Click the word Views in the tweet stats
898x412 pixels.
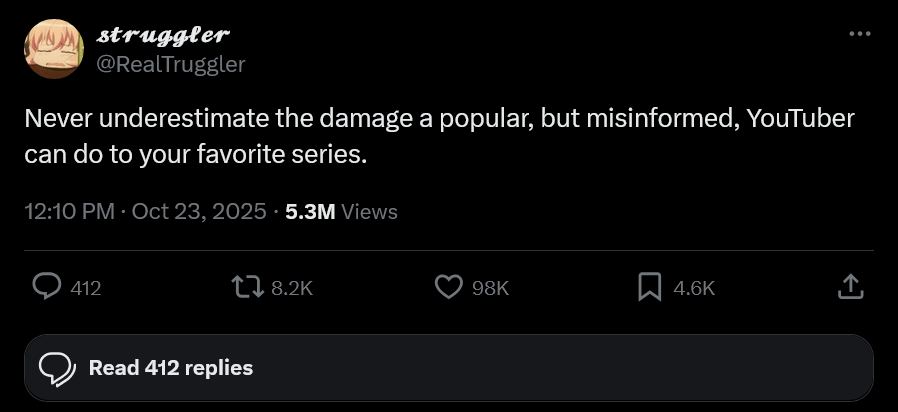tap(369, 212)
